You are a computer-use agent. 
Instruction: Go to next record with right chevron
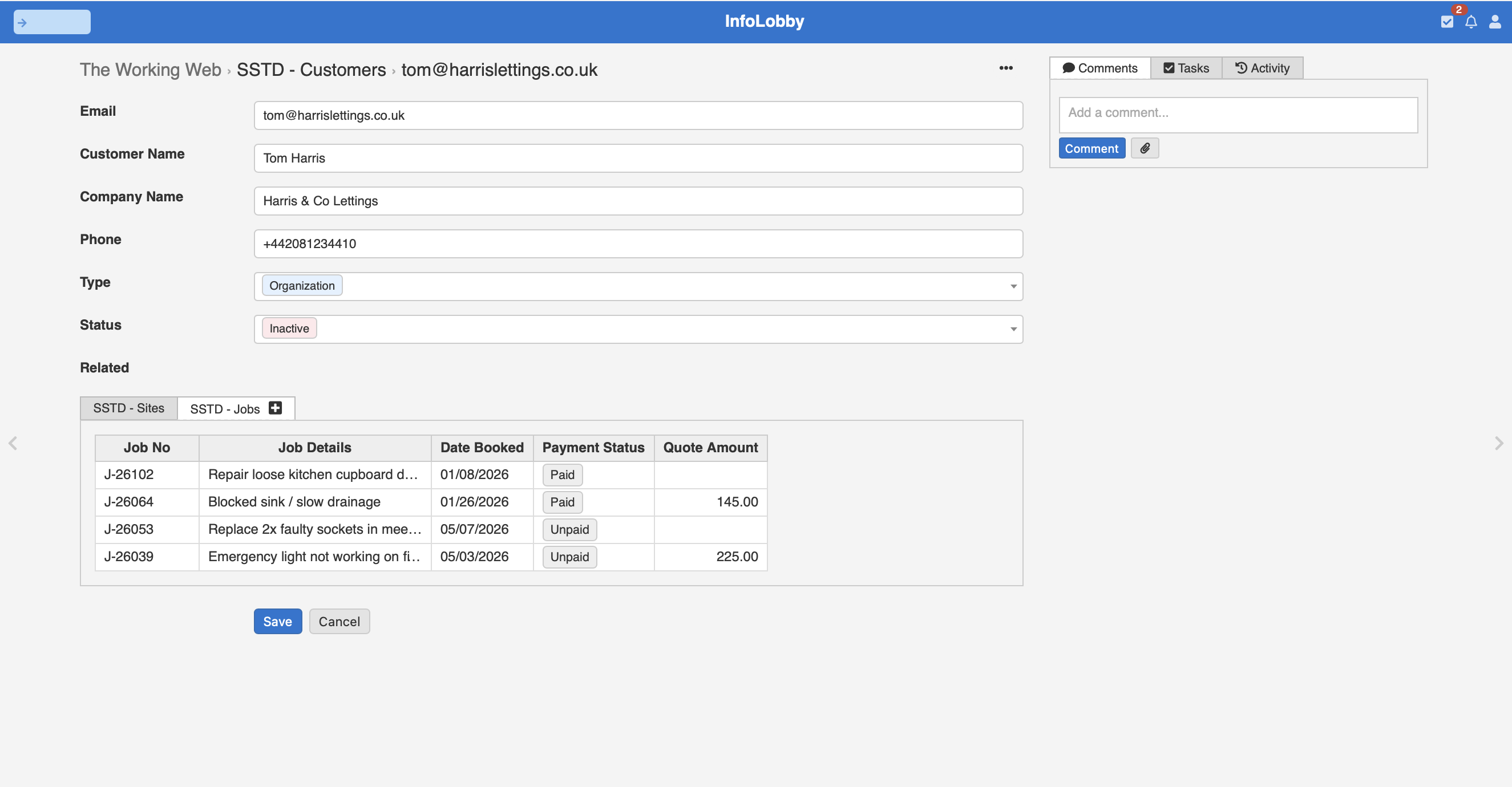(x=1498, y=443)
